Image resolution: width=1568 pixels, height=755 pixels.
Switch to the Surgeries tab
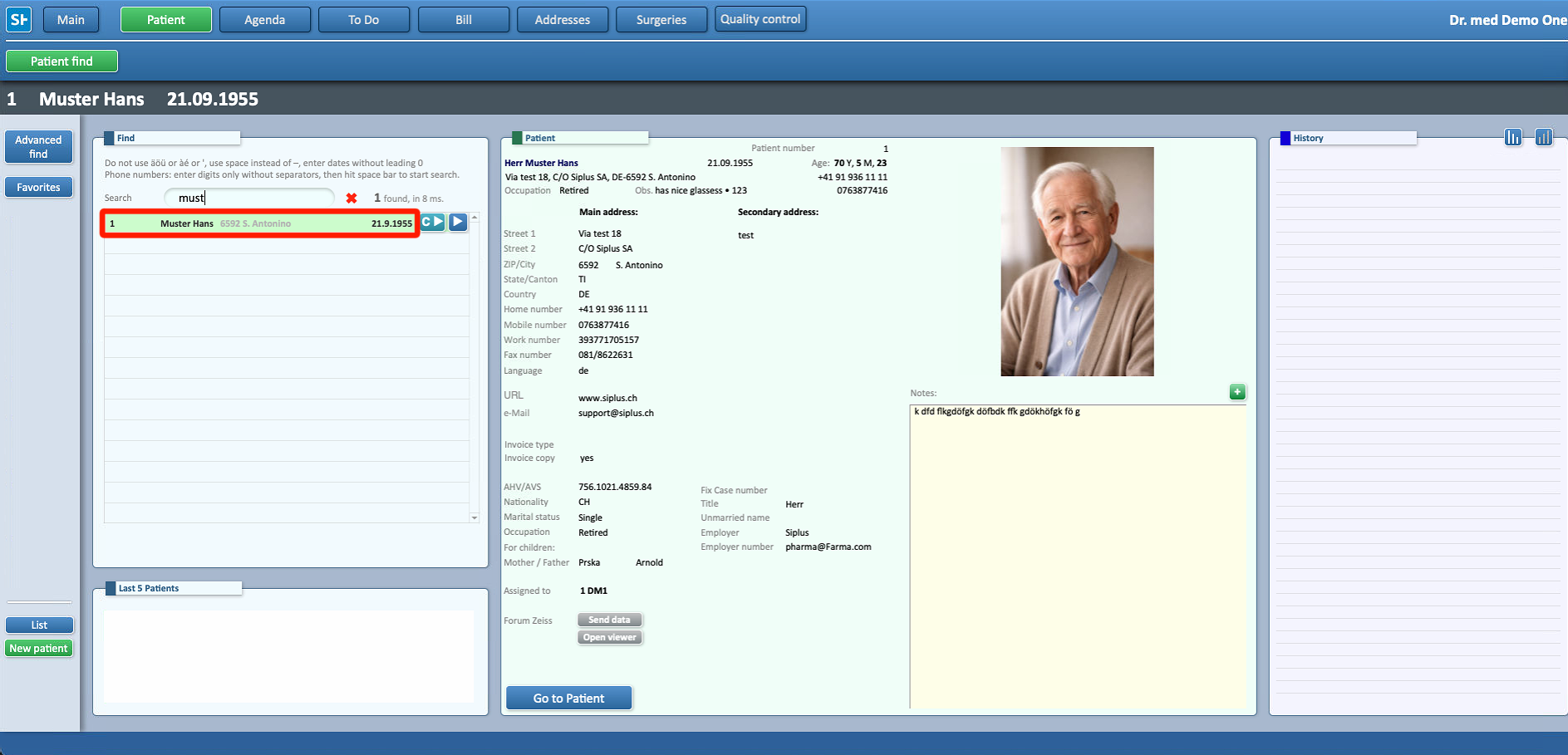click(661, 20)
